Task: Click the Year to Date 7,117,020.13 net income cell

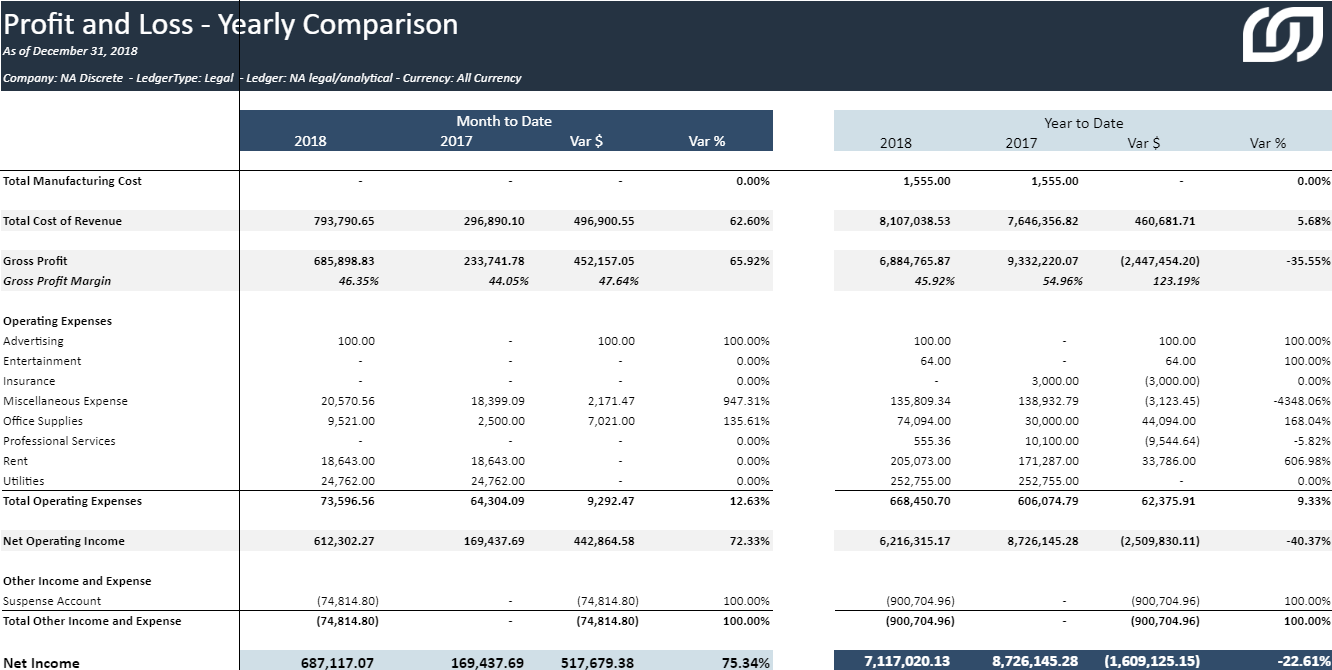Action: coord(907,662)
